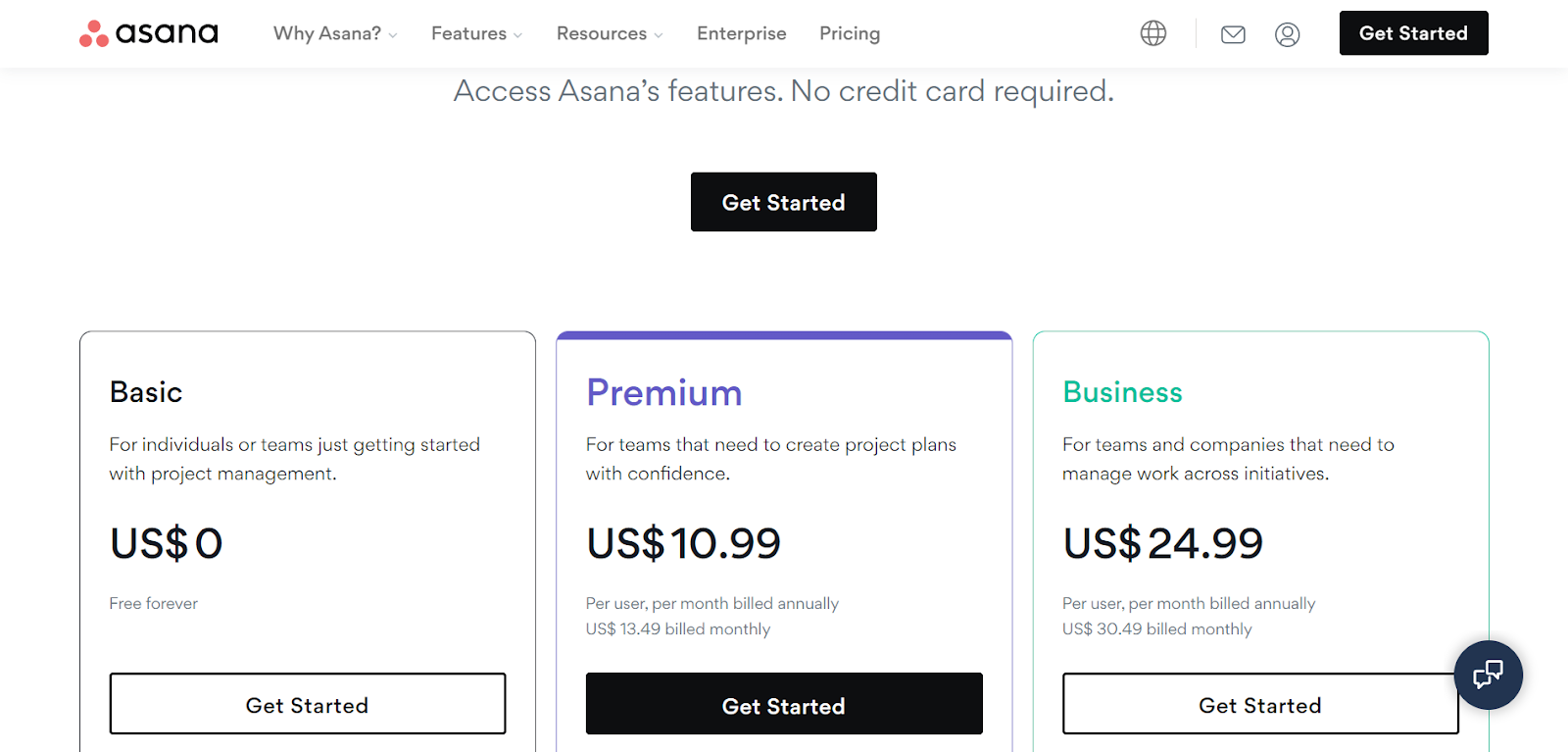
Task: Click the Business plan heading
Action: point(1122,392)
